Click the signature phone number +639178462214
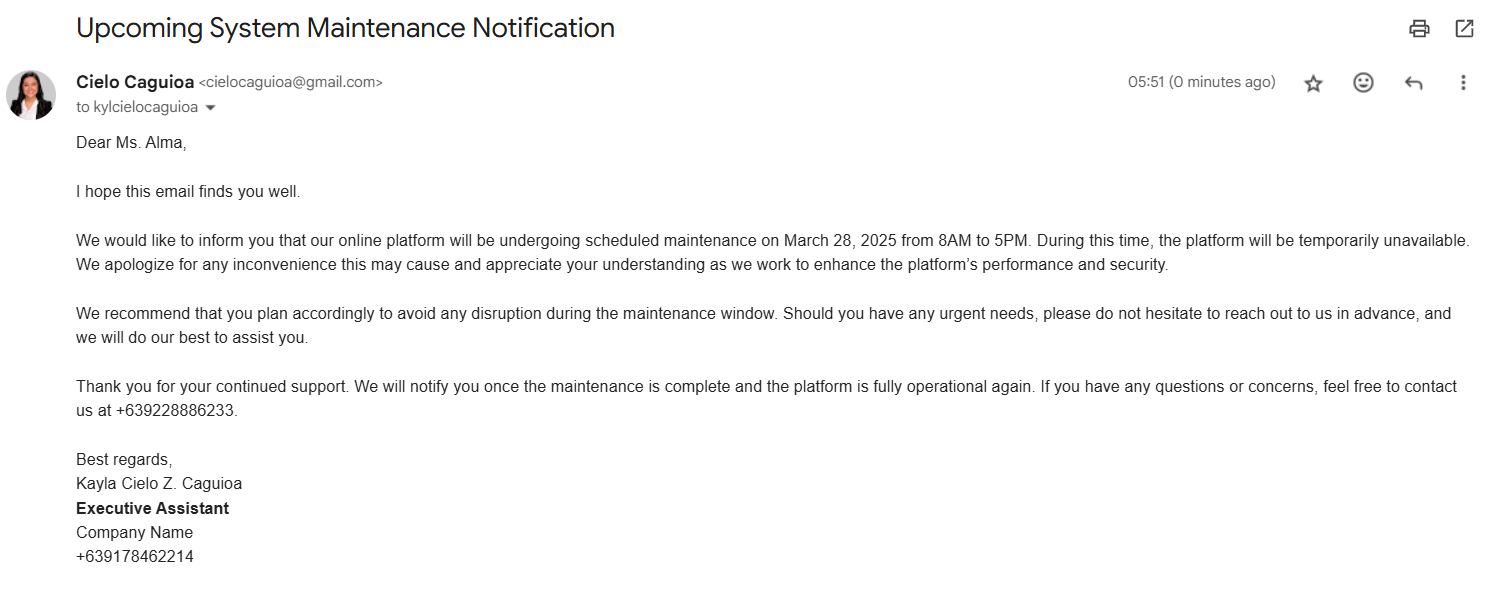The width and height of the screenshot is (1491, 612). coord(135,557)
